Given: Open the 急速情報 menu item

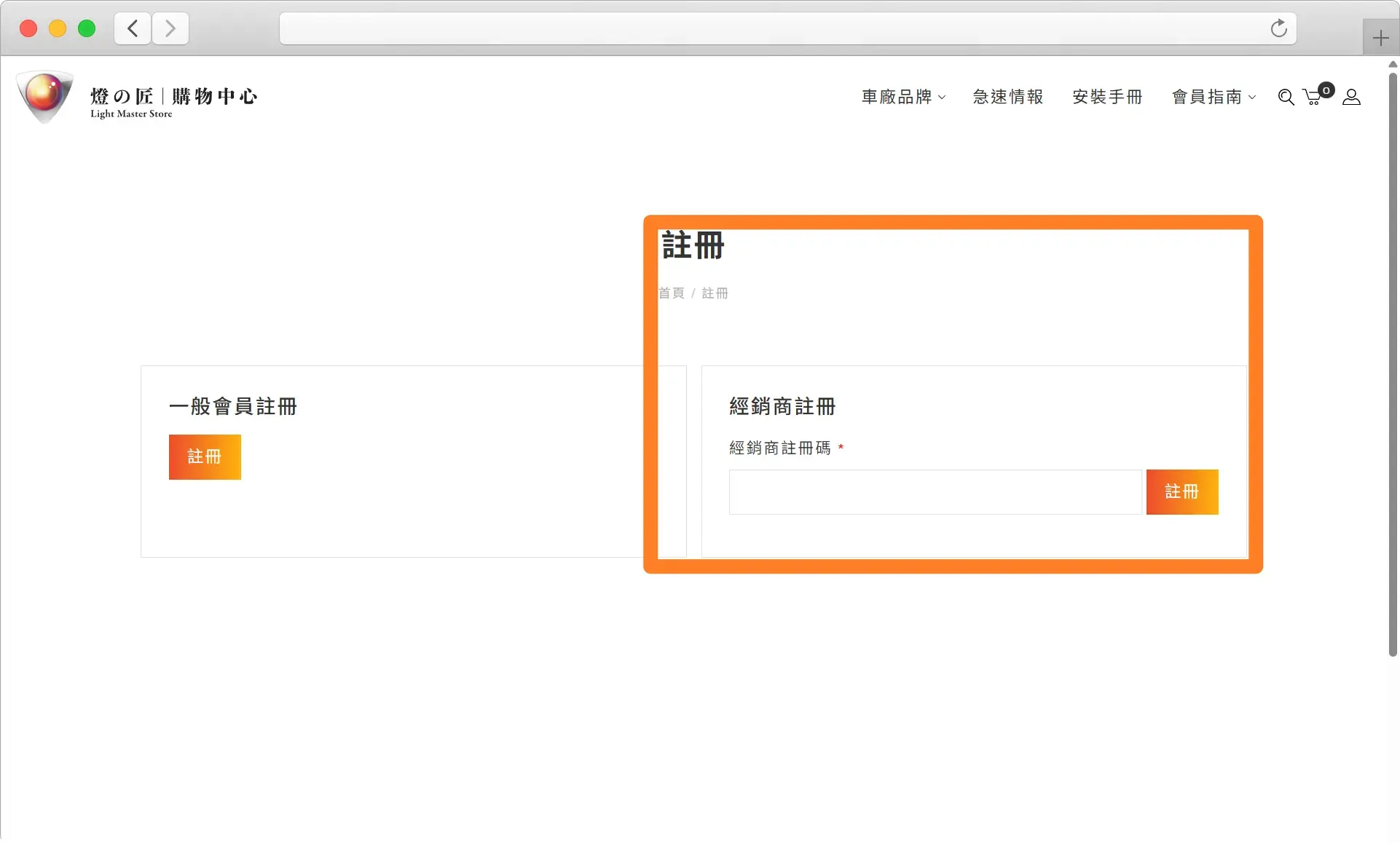Looking at the screenshot, I should (1008, 97).
